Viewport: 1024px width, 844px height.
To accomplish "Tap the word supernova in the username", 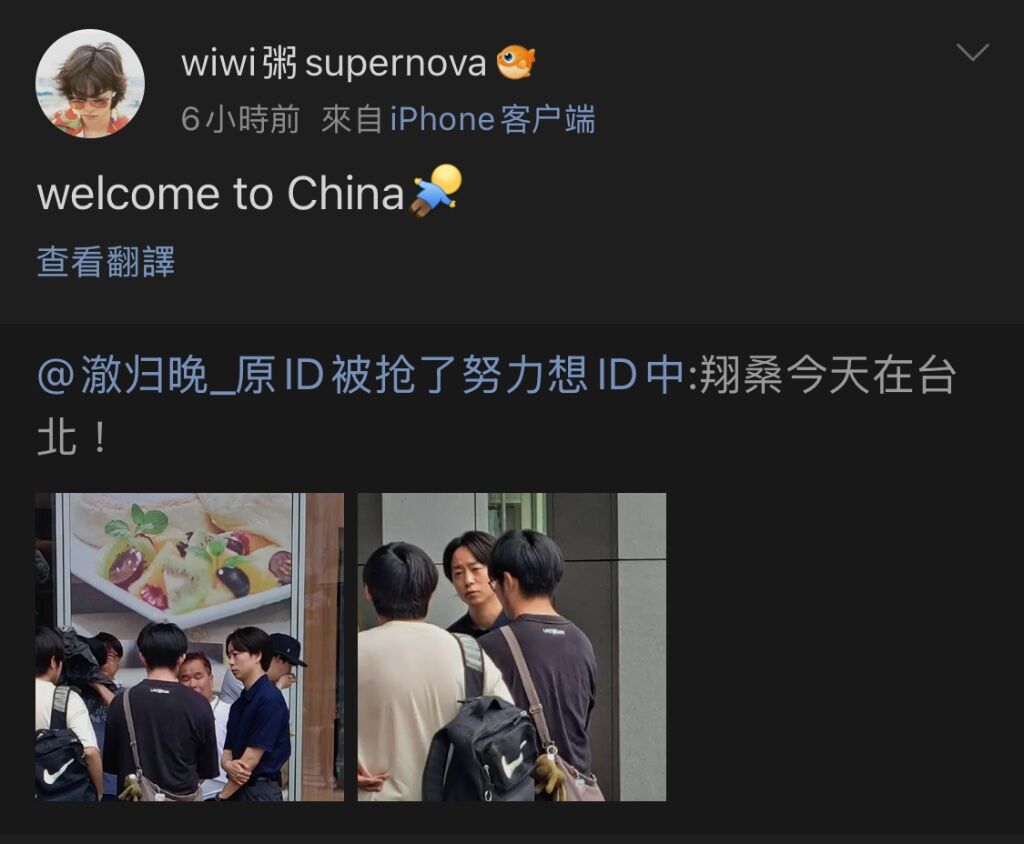I will tap(396, 65).
